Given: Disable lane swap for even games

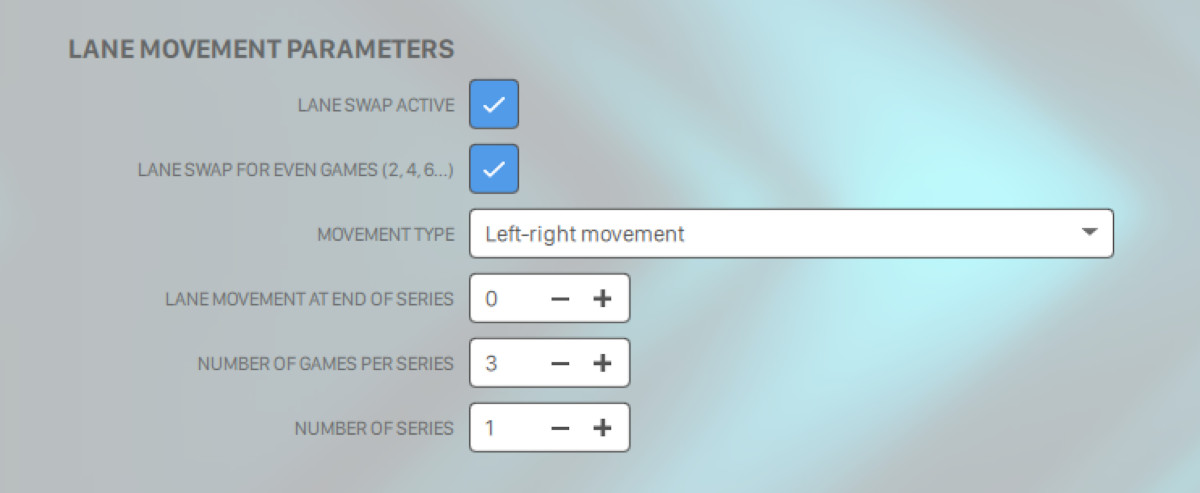Looking at the screenshot, I should pos(494,169).
